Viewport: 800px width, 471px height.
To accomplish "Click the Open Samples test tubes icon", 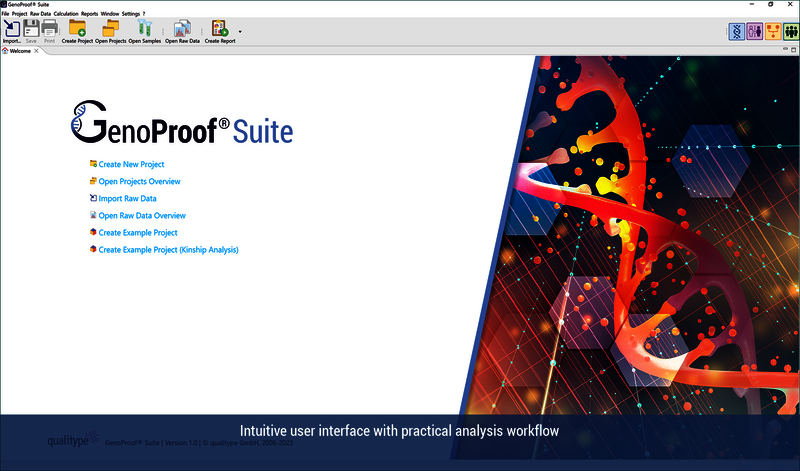I will pyautogui.click(x=144, y=29).
